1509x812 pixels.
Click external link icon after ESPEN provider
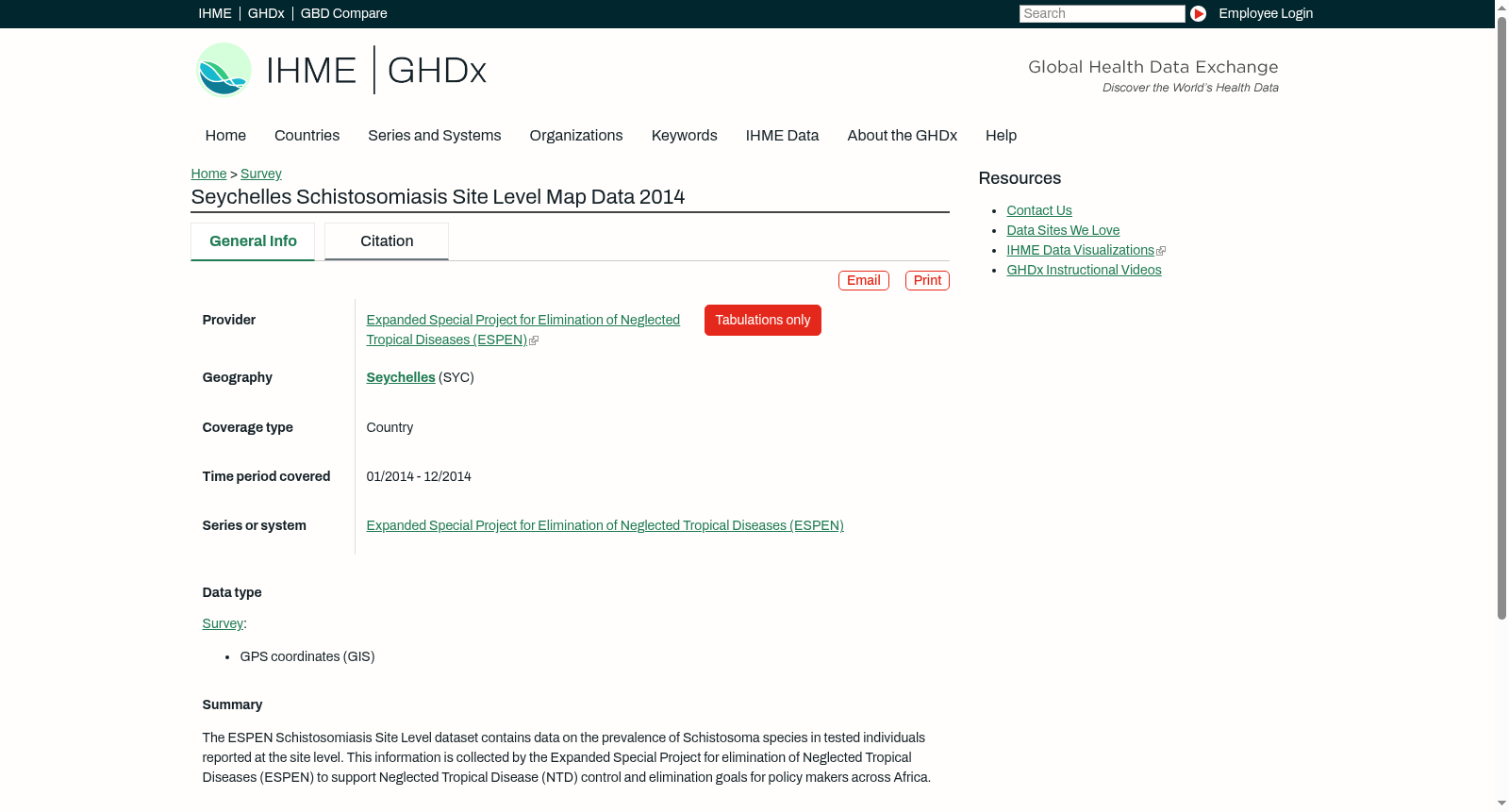(534, 340)
